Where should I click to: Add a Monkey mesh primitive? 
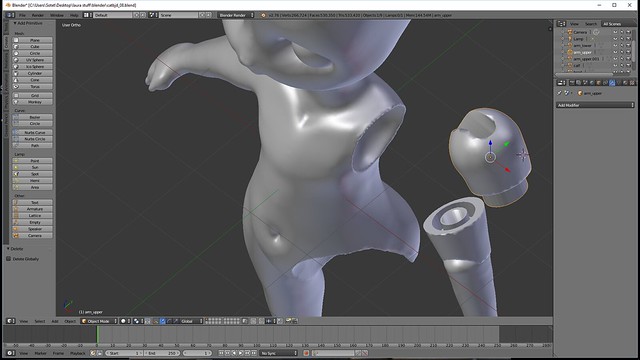click(32, 102)
